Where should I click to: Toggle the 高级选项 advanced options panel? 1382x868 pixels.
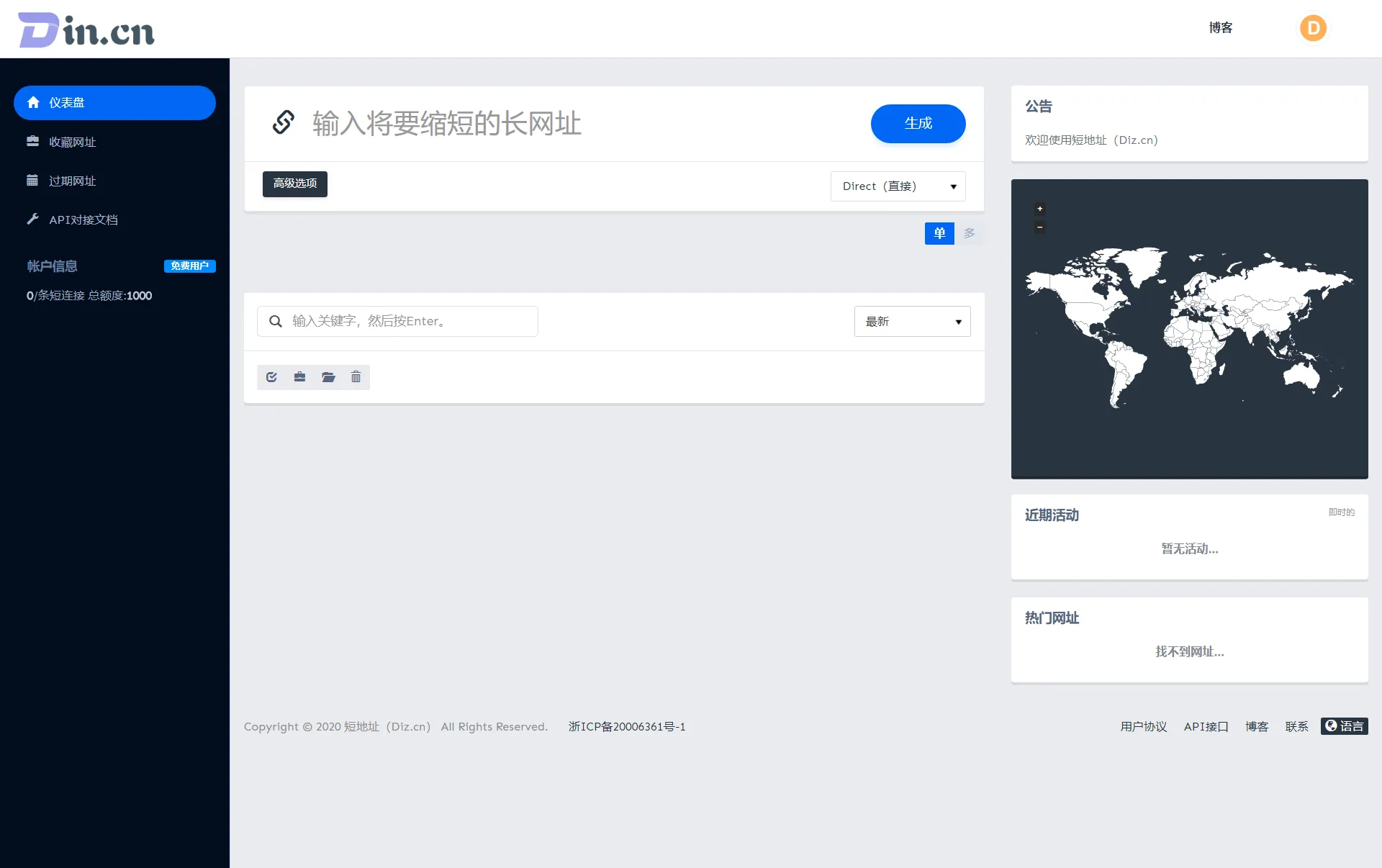click(x=294, y=184)
